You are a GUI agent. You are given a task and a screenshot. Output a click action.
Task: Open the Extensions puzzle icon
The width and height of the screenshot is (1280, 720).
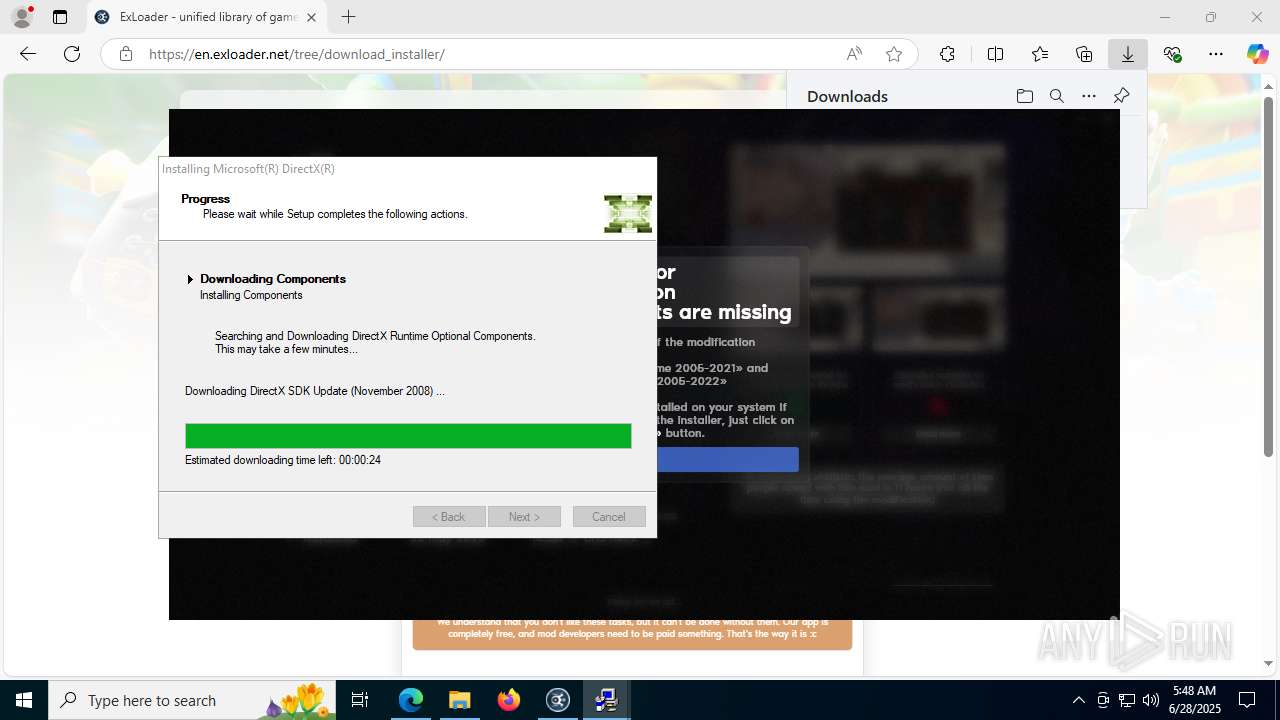pos(947,54)
